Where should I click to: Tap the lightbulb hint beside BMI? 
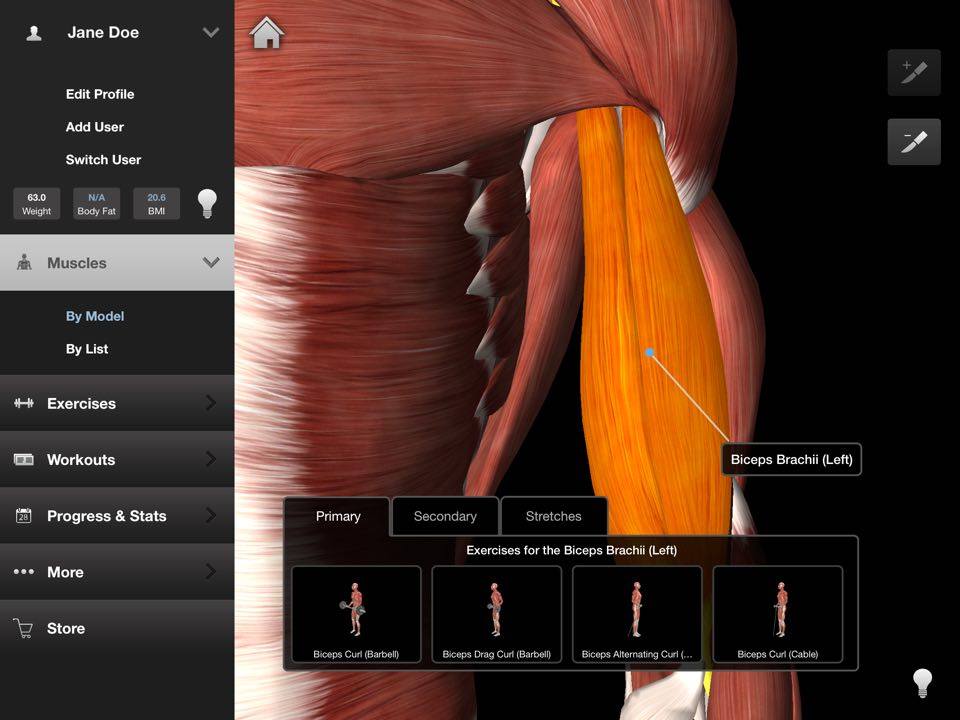pos(207,203)
